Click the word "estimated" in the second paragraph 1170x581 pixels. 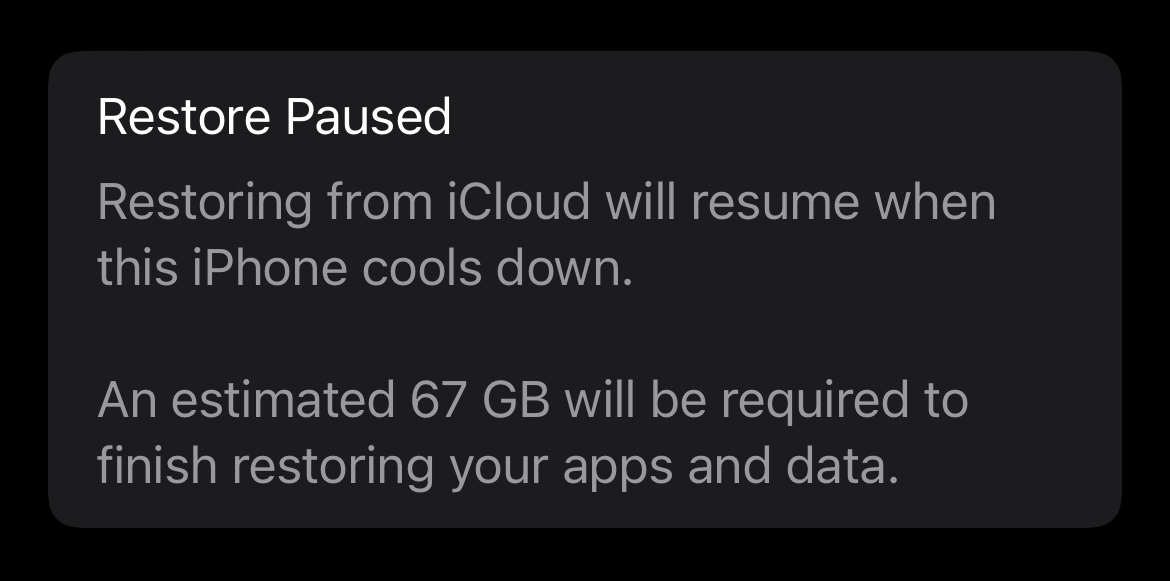[x=283, y=401]
